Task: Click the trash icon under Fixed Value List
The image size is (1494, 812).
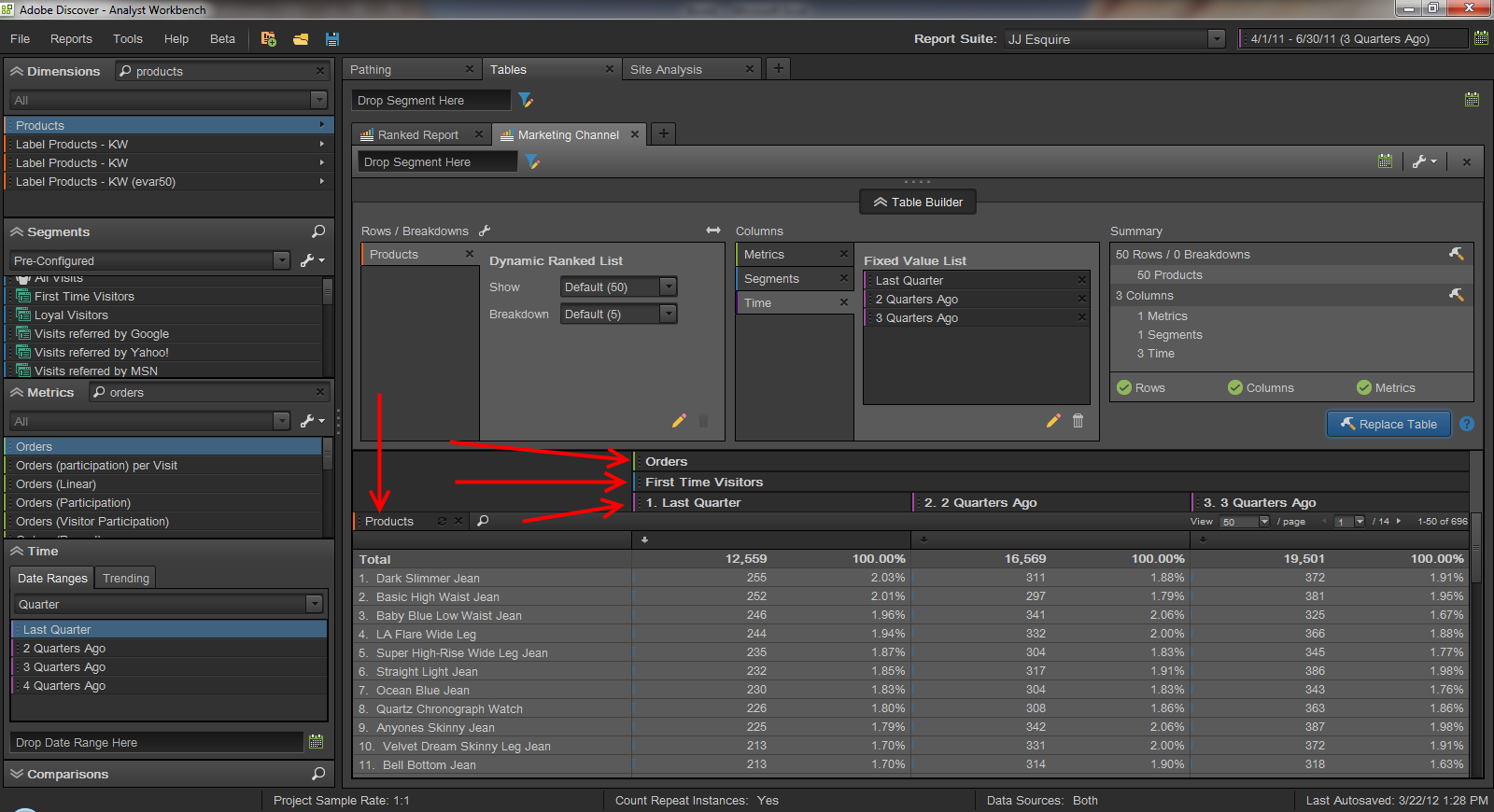Action: pos(1078,421)
